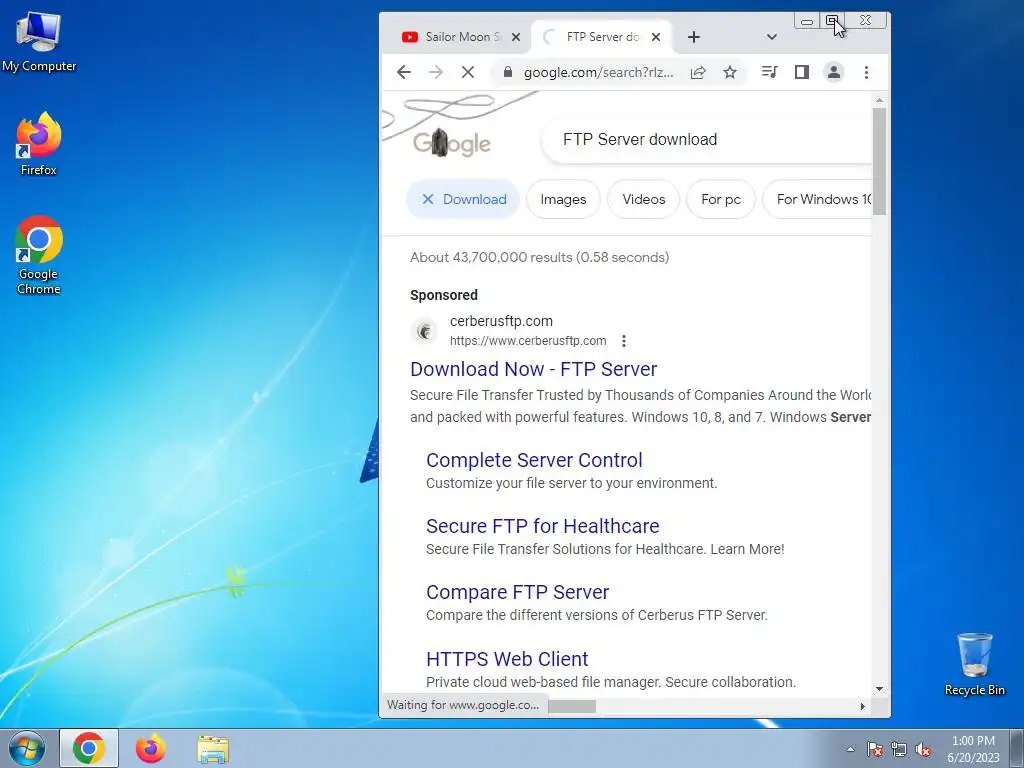Click the 'Sponsored' label

coord(443,295)
